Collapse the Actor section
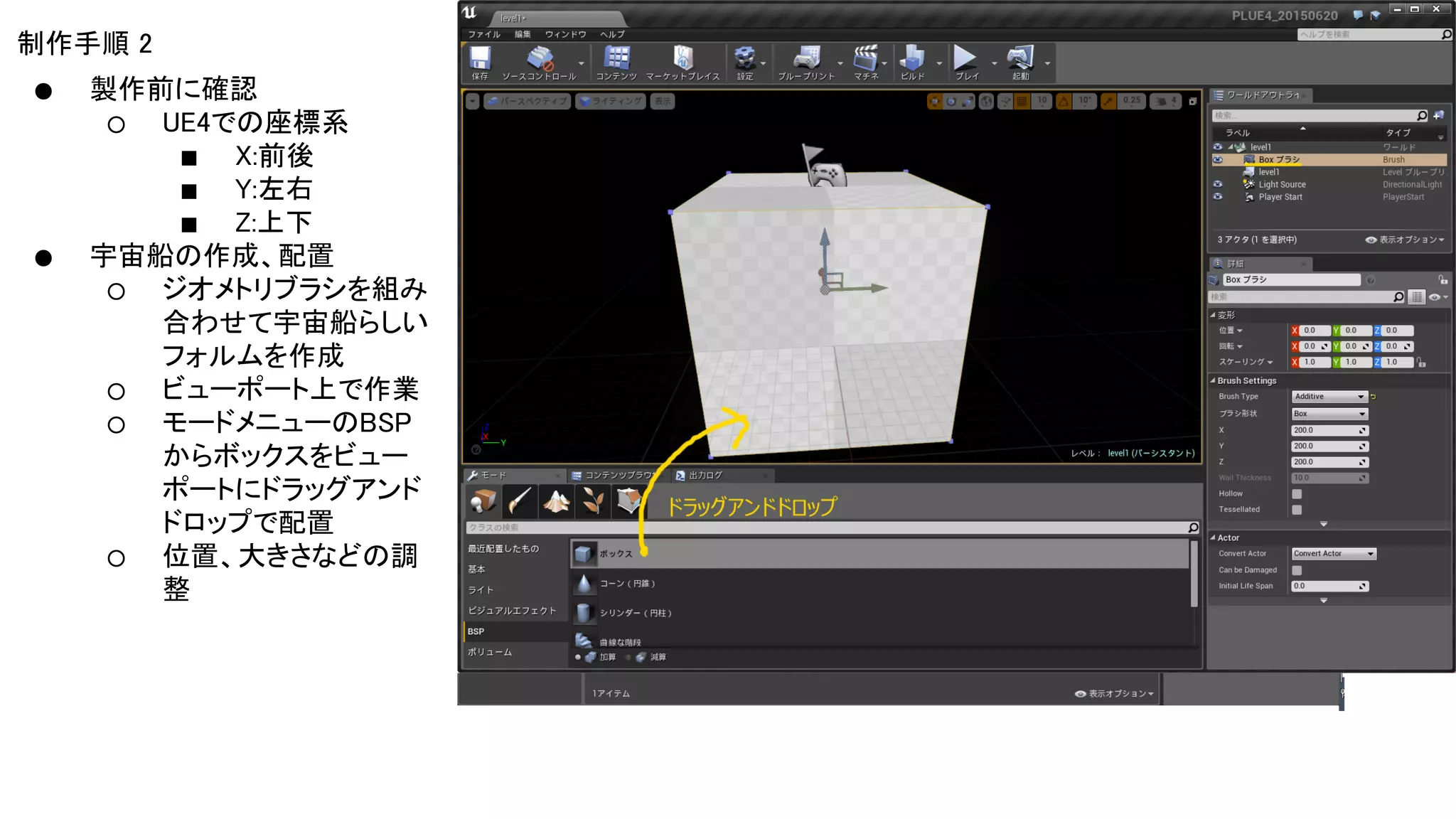 coord(1213,538)
